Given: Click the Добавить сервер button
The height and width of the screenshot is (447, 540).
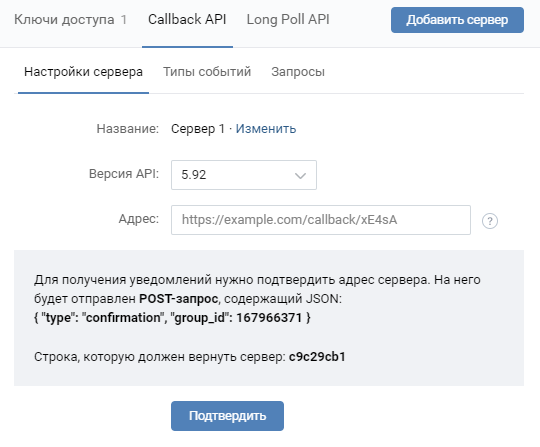Looking at the screenshot, I should click(457, 20).
